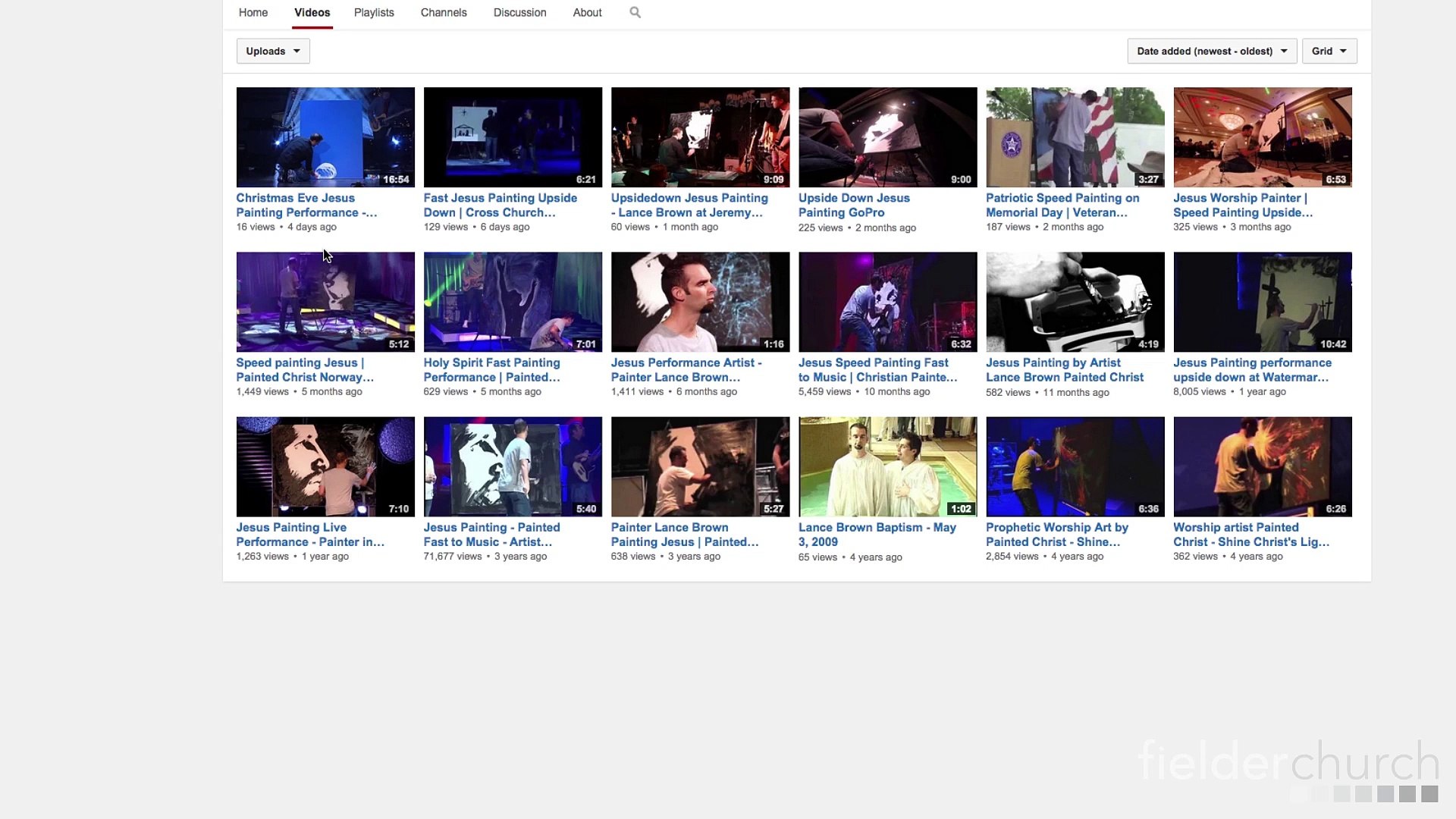Open Christmas Eve Jesus Painting Performance thumbnail
This screenshot has width=1456, height=819.
point(325,137)
